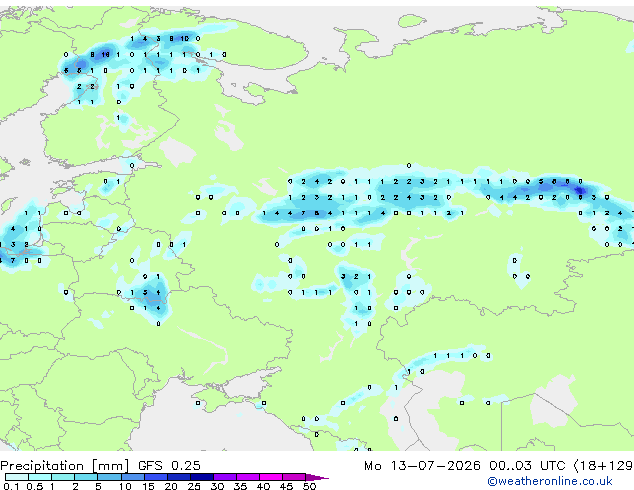Screen dimensions: 634x490
Task: Select the 0.5–1 mm legend swatch
Action: click(x=40, y=477)
